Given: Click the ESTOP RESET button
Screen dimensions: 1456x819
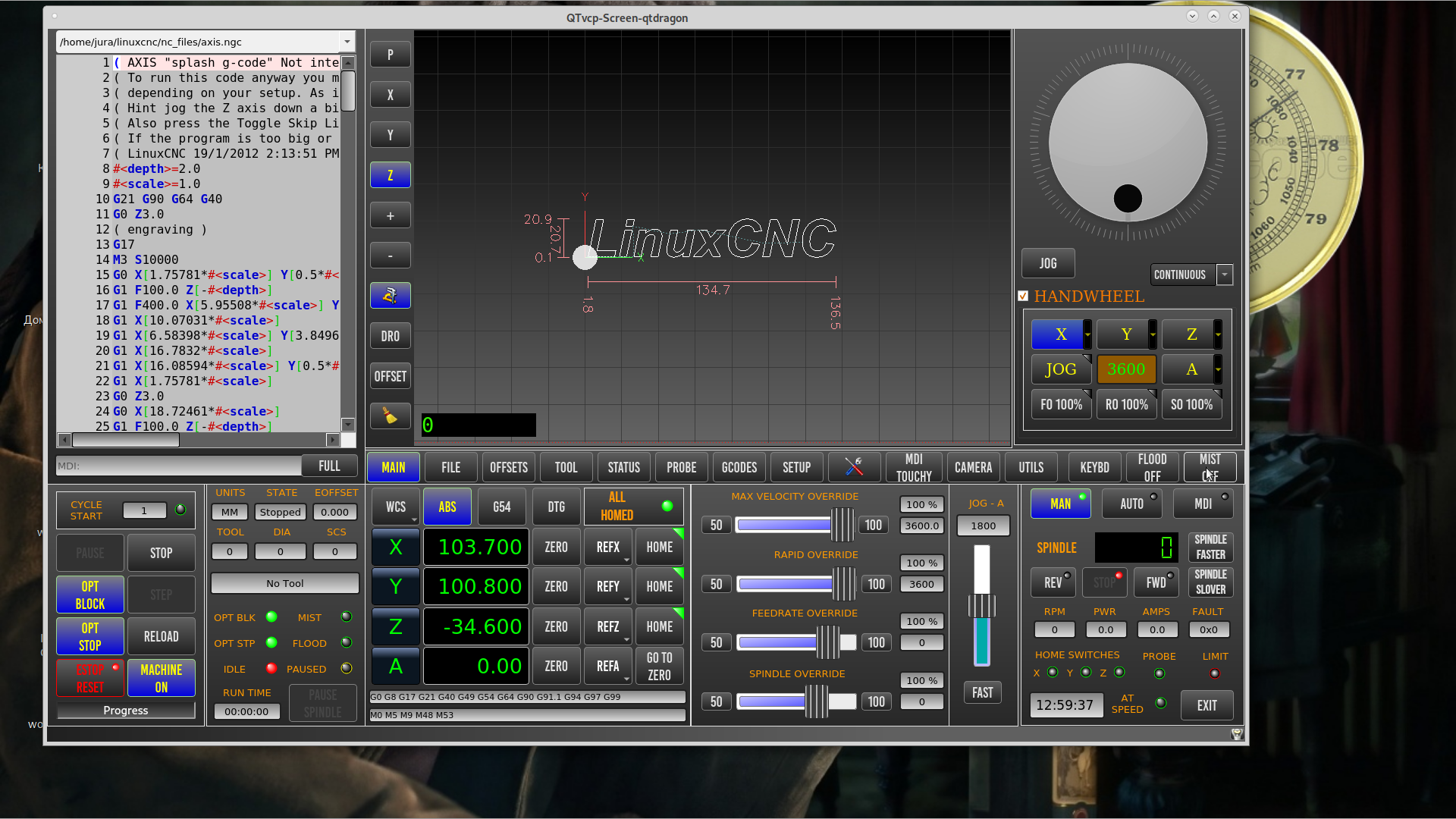Looking at the screenshot, I should [x=90, y=678].
